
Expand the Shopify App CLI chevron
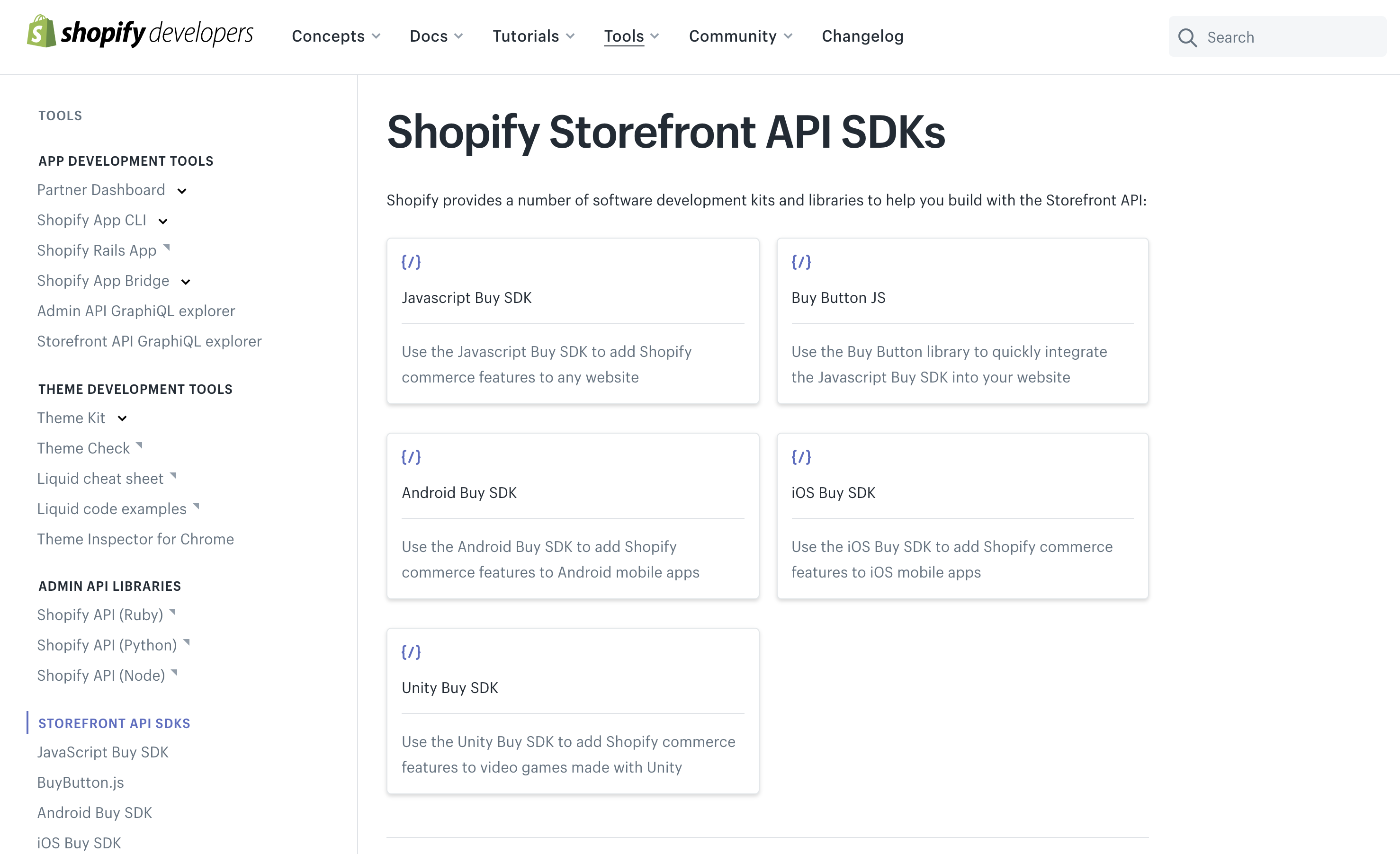(163, 221)
